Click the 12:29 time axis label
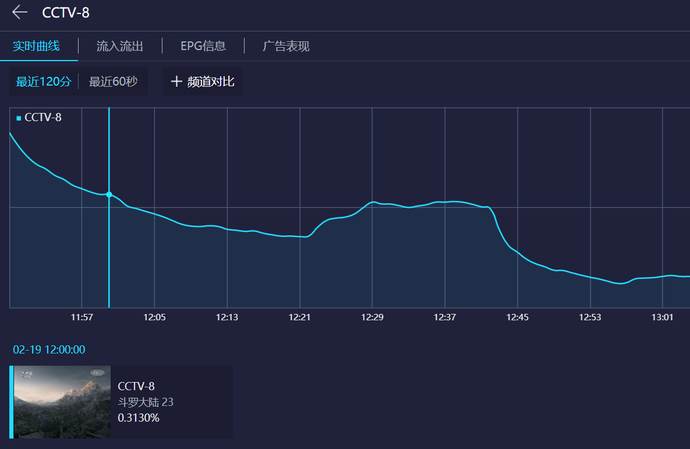Screen dimensions: 690x449 click(x=372, y=317)
